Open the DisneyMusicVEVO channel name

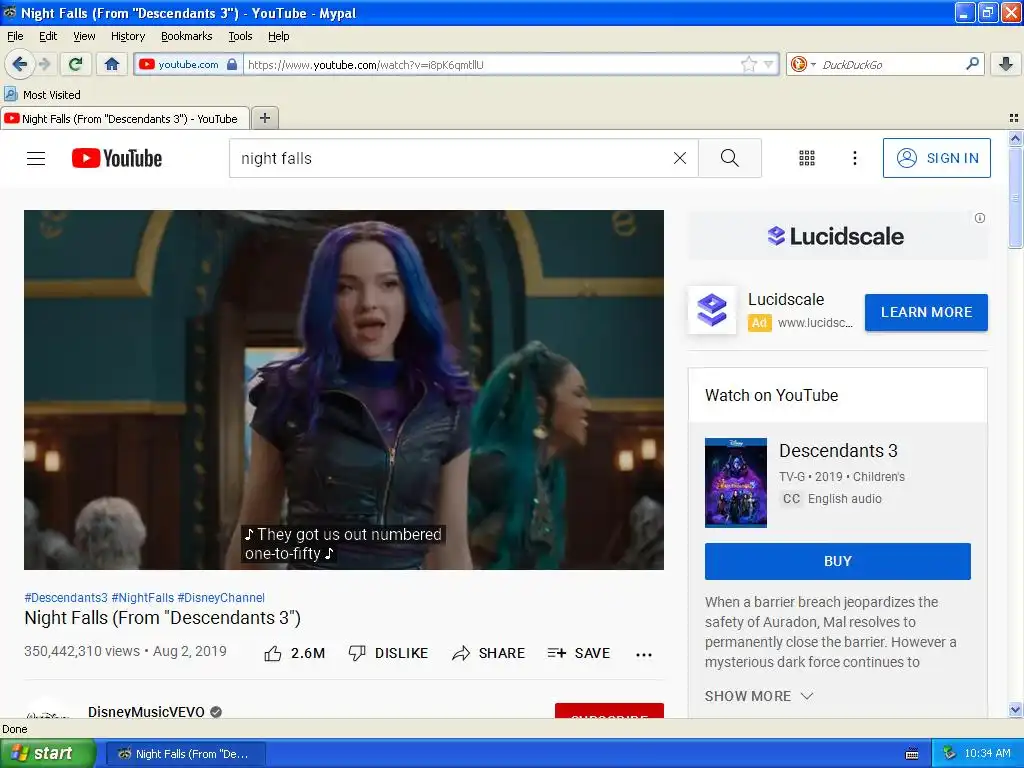146,711
